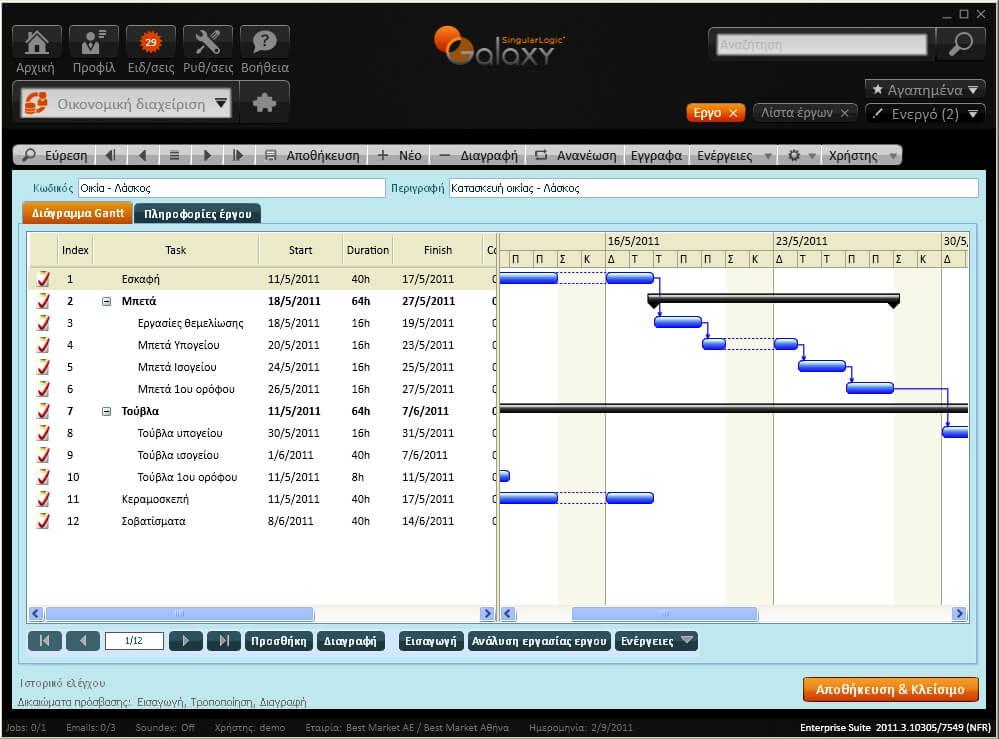Click the Περιγραφή description field
Screen dimensions: 999x739
click(713, 188)
